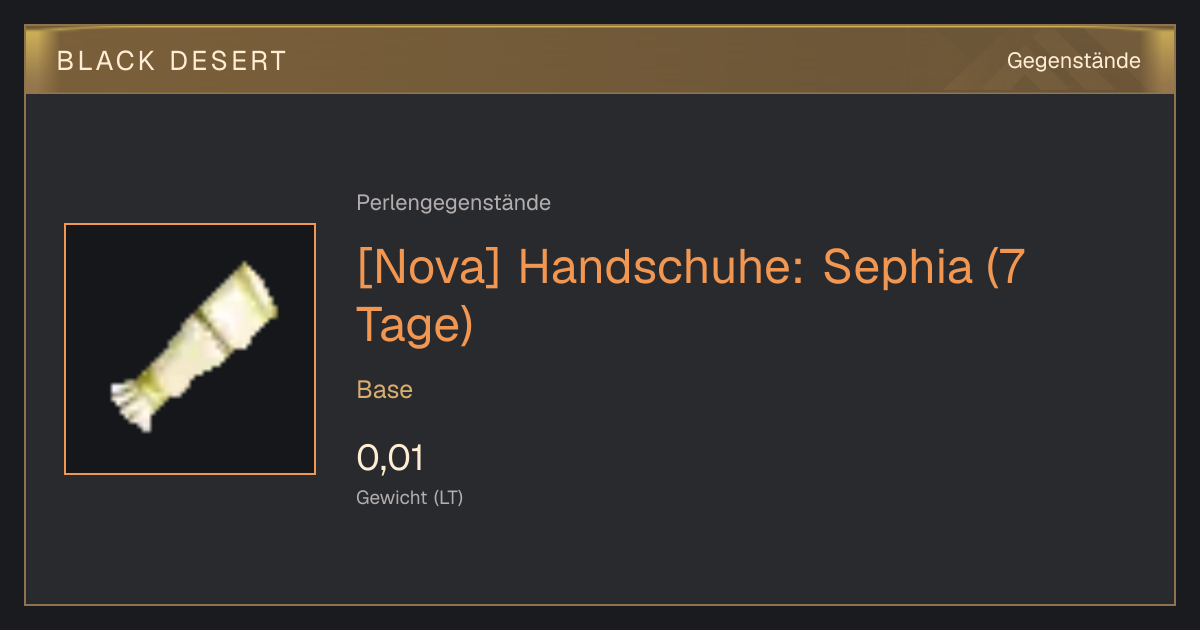Click the fringed cuff of the glove icon

click(x=132, y=404)
